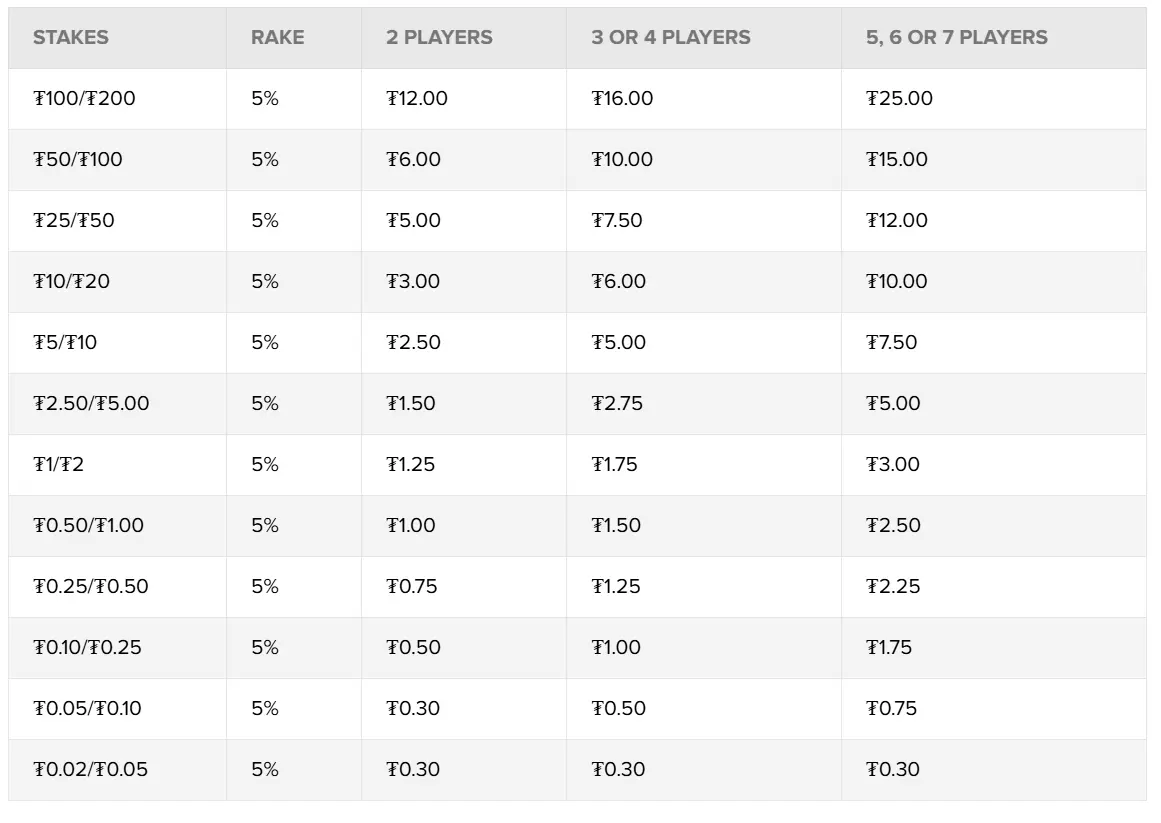Select the ₮16.00 cap value
This screenshot has width=1161, height=823.
coord(622,99)
